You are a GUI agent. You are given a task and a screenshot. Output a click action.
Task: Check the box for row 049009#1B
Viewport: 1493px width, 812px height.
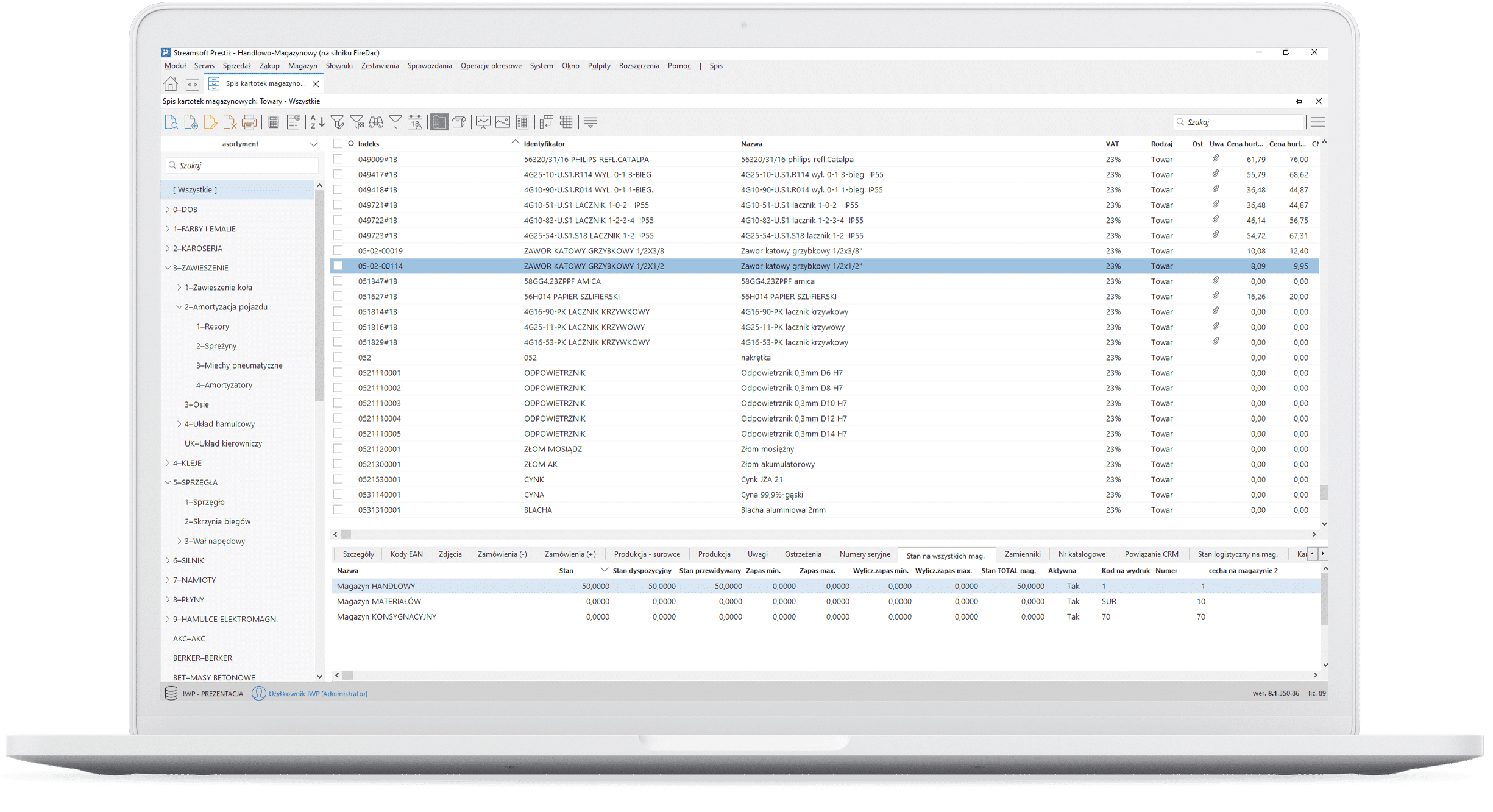(338, 159)
